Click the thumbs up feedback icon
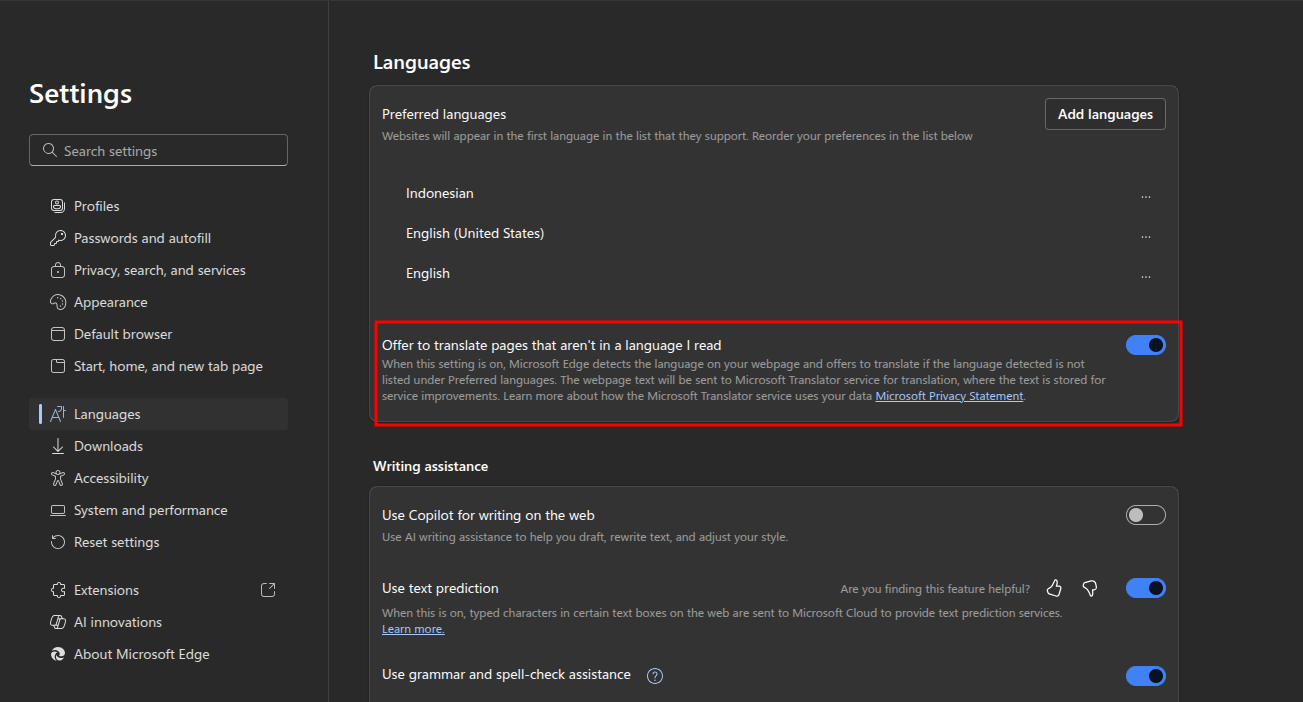 (x=1054, y=588)
